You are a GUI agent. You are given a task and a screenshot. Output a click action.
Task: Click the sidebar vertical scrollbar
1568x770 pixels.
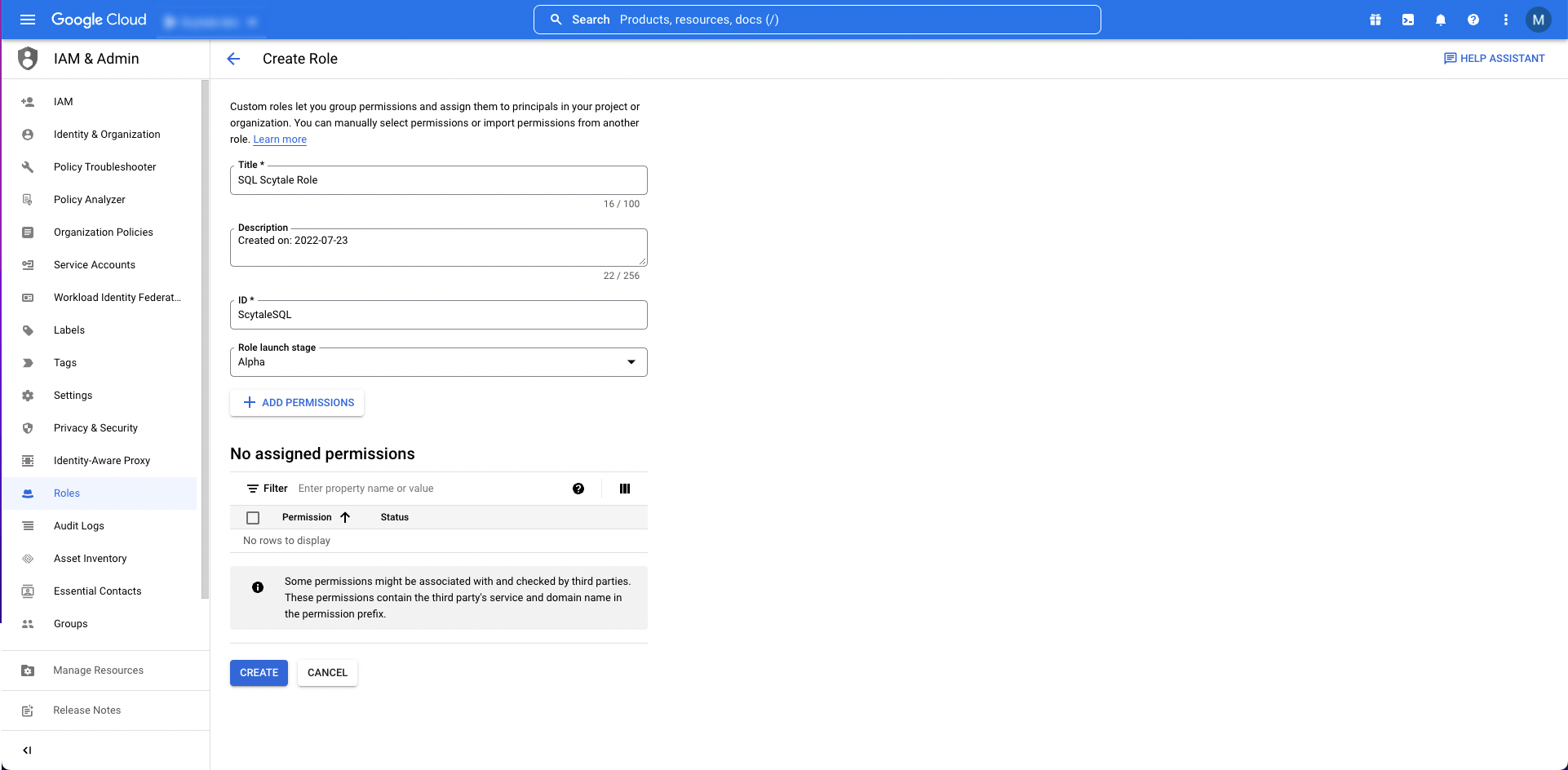tap(205, 339)
